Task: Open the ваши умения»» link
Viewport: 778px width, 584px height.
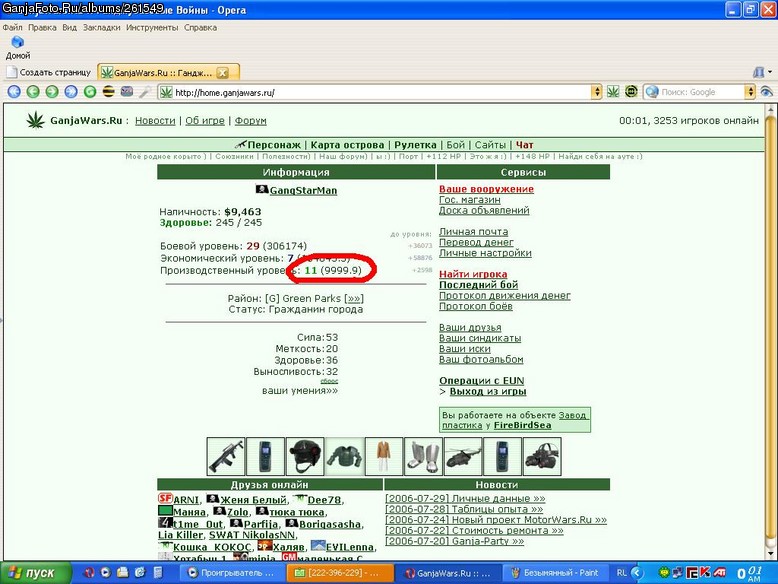Action: pyautogui.click(x=300, y=390)
